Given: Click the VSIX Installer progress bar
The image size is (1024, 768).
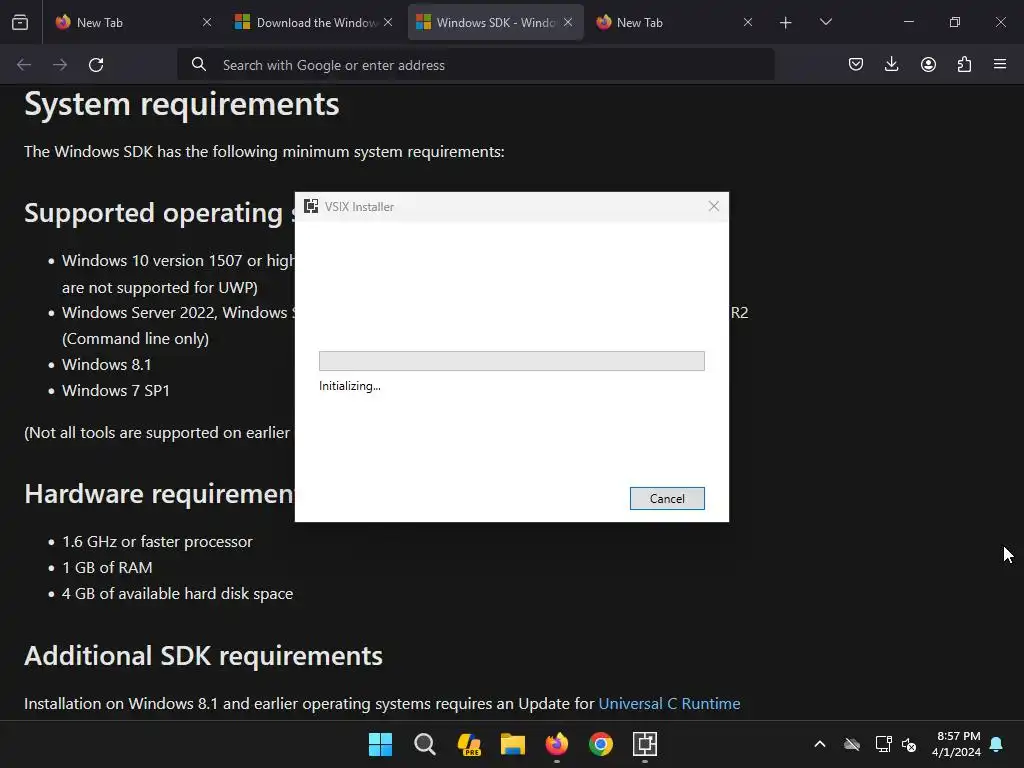Looking at the screenshot, I should [x=511, y=361].
